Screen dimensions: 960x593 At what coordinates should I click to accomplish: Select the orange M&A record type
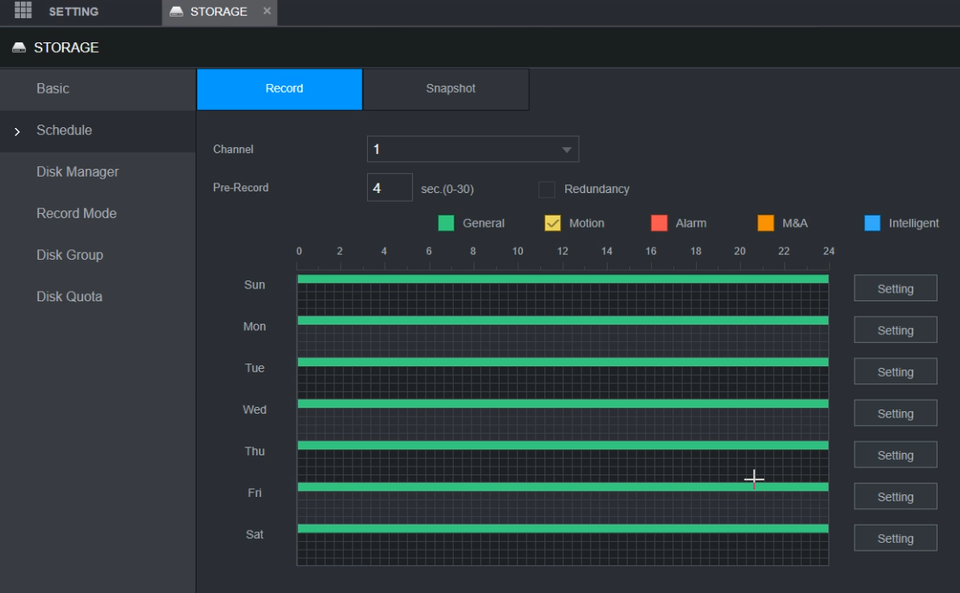[x=766, y=223]
